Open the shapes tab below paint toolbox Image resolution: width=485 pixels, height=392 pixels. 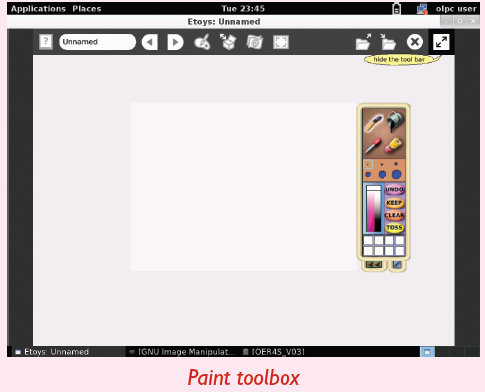397,265
